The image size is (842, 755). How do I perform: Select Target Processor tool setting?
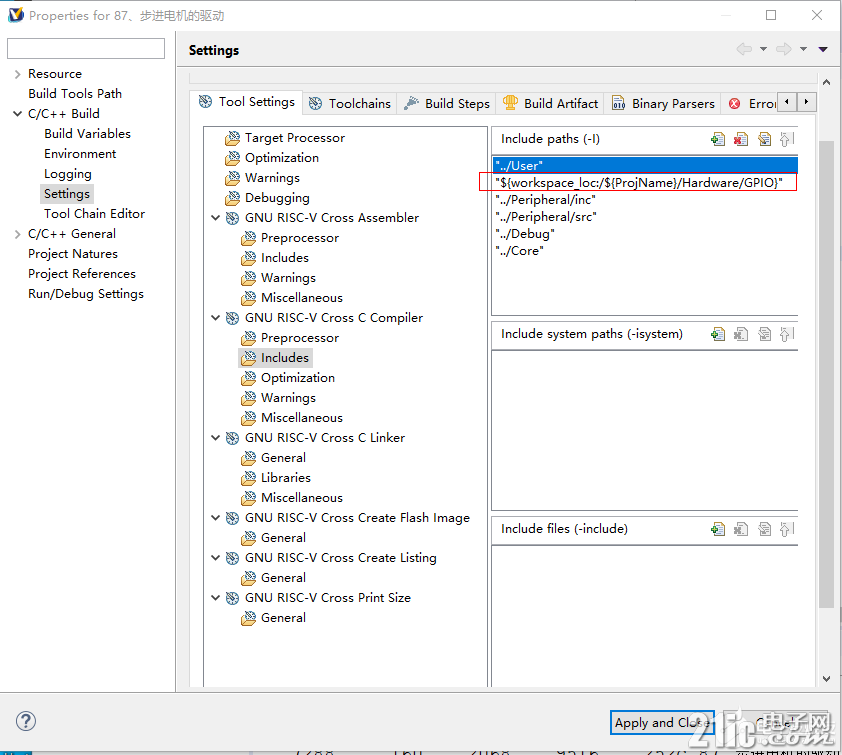pyautogui.click(x=295, y=138)
